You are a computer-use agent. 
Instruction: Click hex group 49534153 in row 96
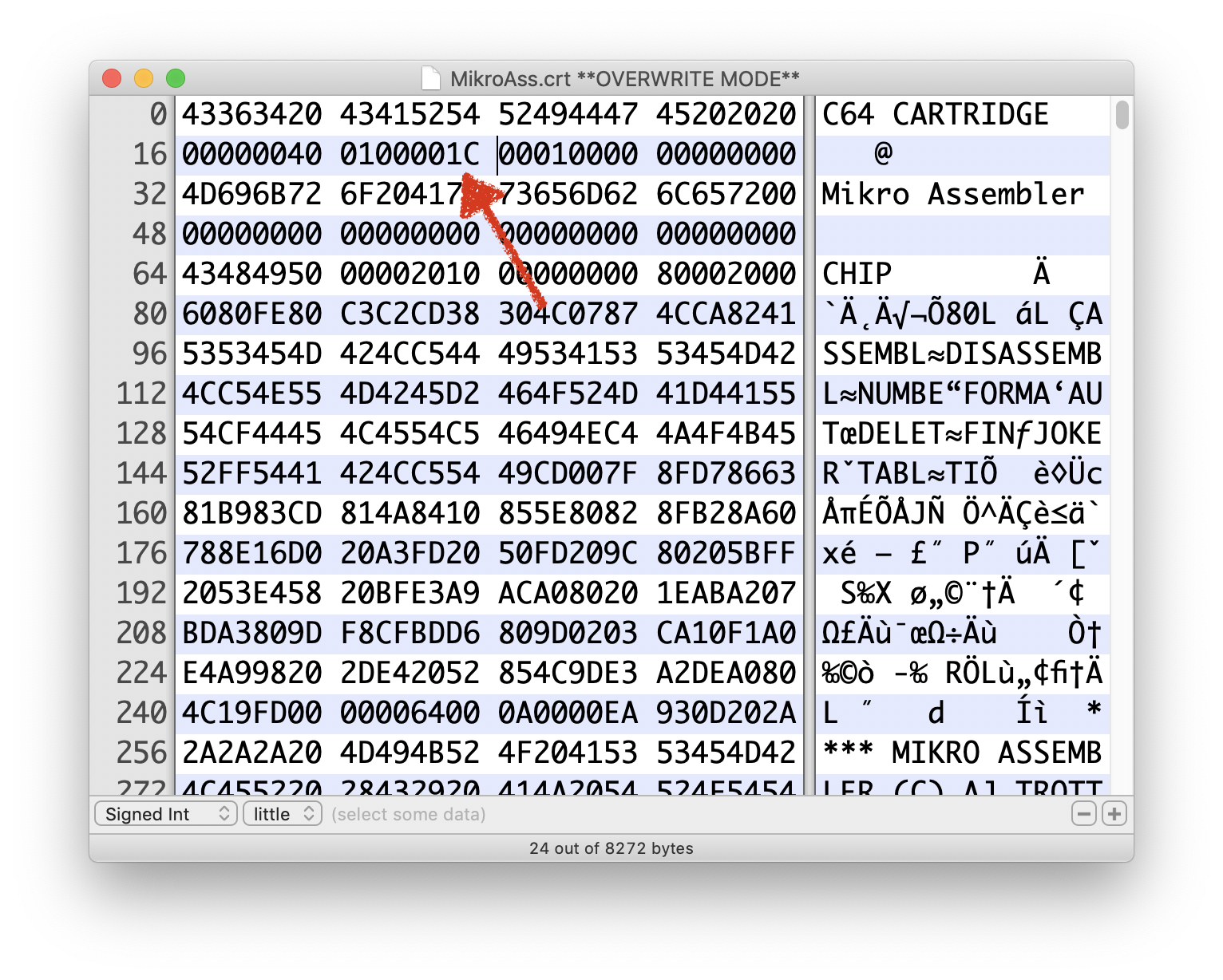pyautogui.click(x=568, y=354)
